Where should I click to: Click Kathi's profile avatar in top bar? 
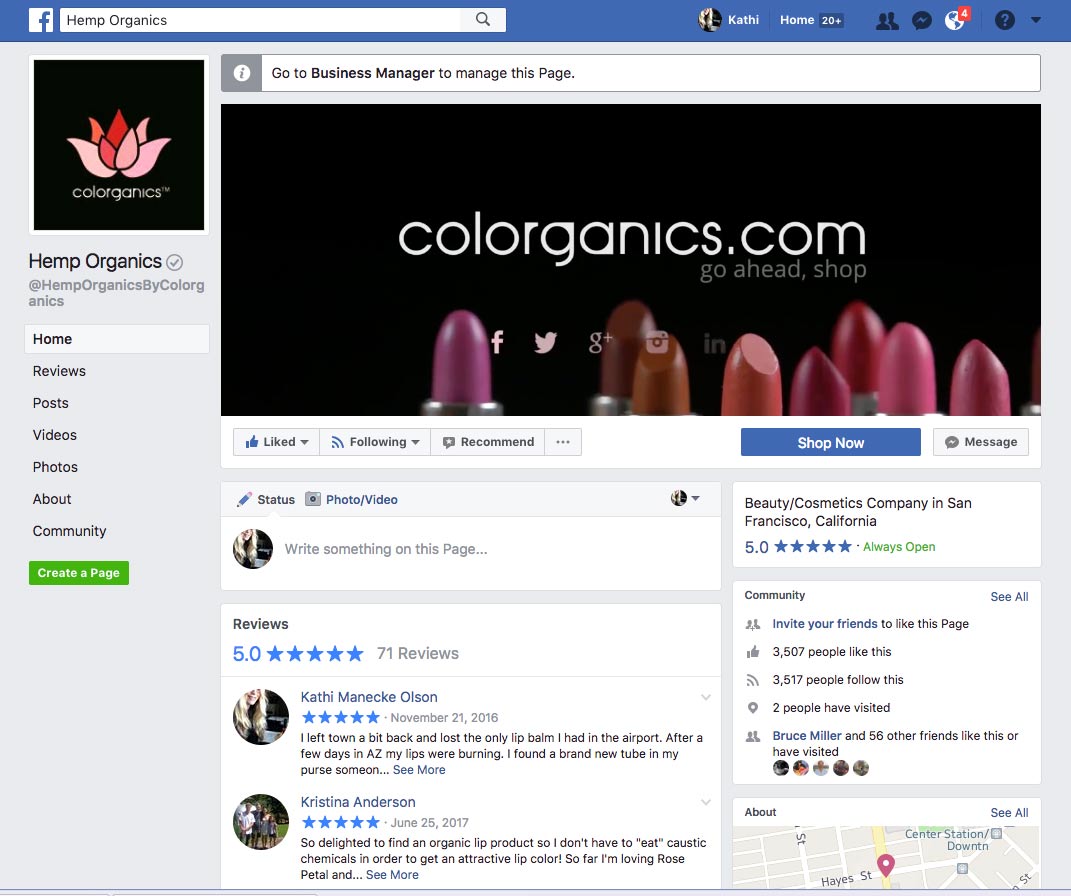710,20
